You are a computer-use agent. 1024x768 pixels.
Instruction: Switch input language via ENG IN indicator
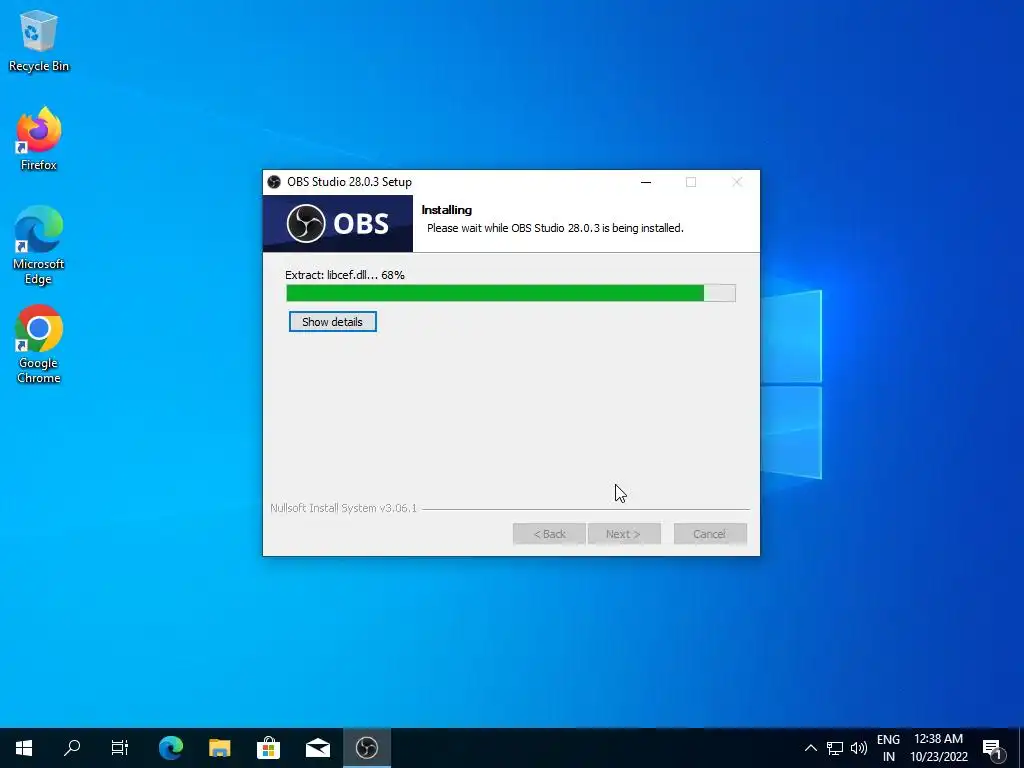point(888,748)
